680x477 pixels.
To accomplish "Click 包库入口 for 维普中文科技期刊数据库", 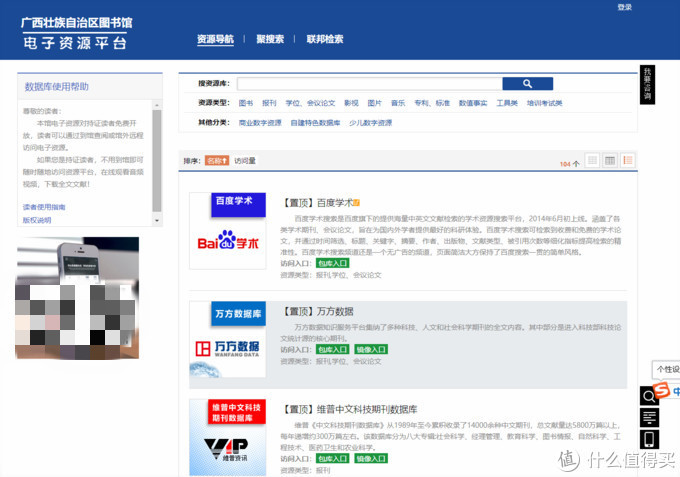I will pos(333,458).
